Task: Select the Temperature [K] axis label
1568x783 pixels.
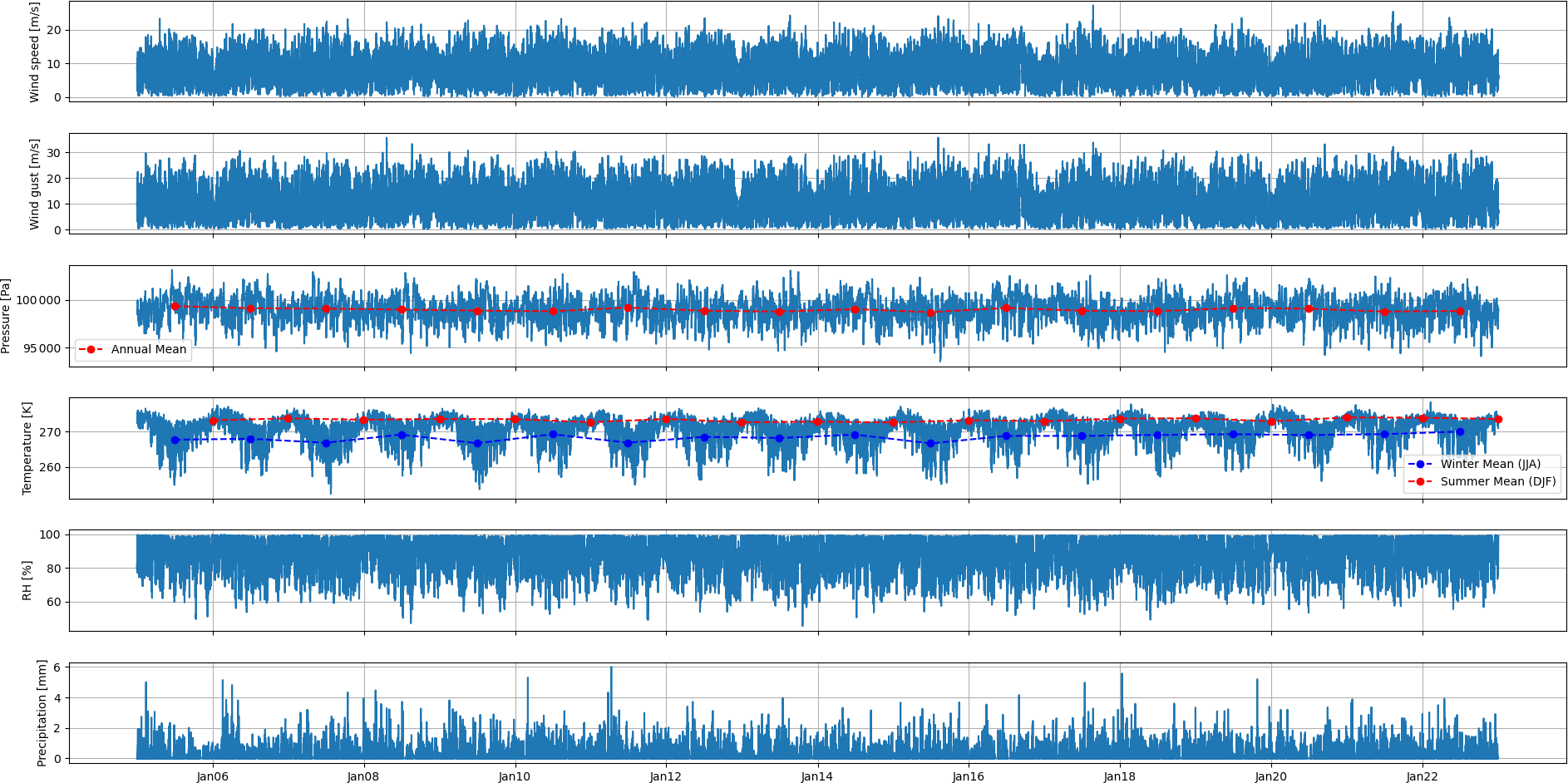Action: point(27,448)
